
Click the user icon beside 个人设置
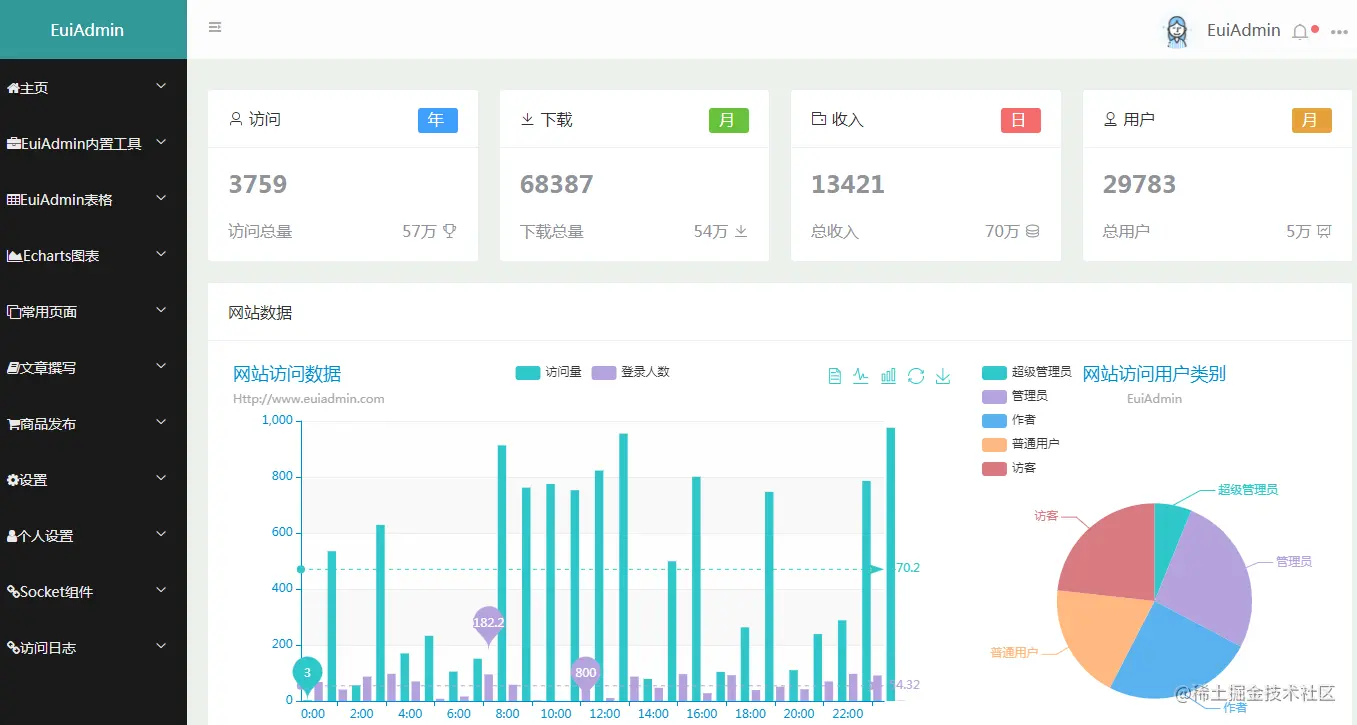point(12,536)
